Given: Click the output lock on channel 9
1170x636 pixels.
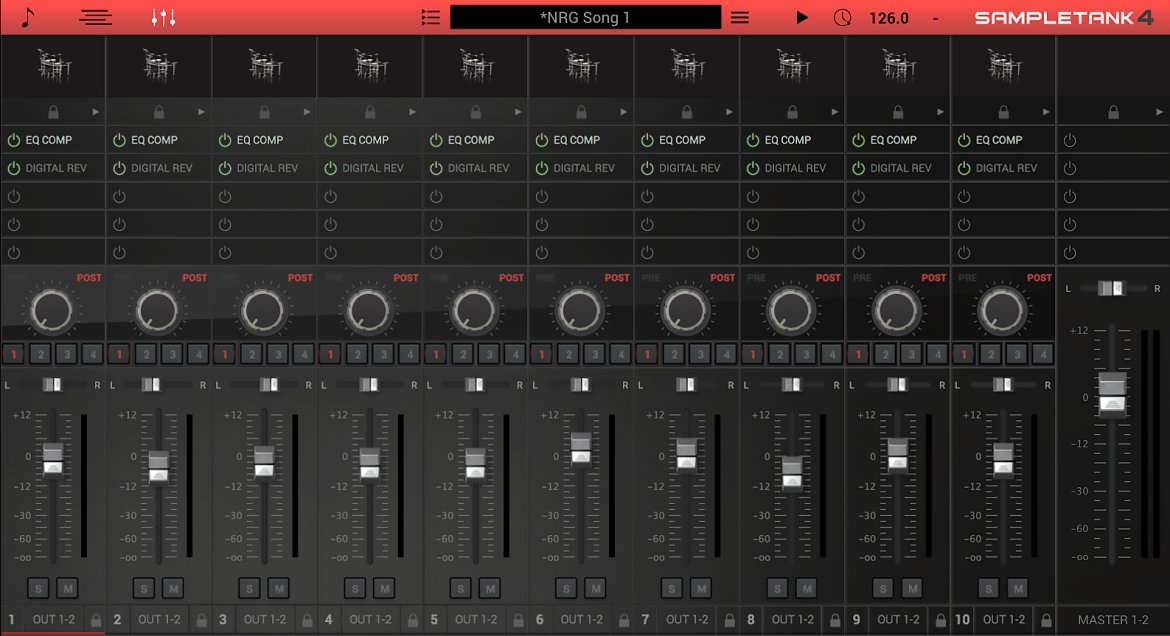Looking at the screenshot, I should 940,620.
